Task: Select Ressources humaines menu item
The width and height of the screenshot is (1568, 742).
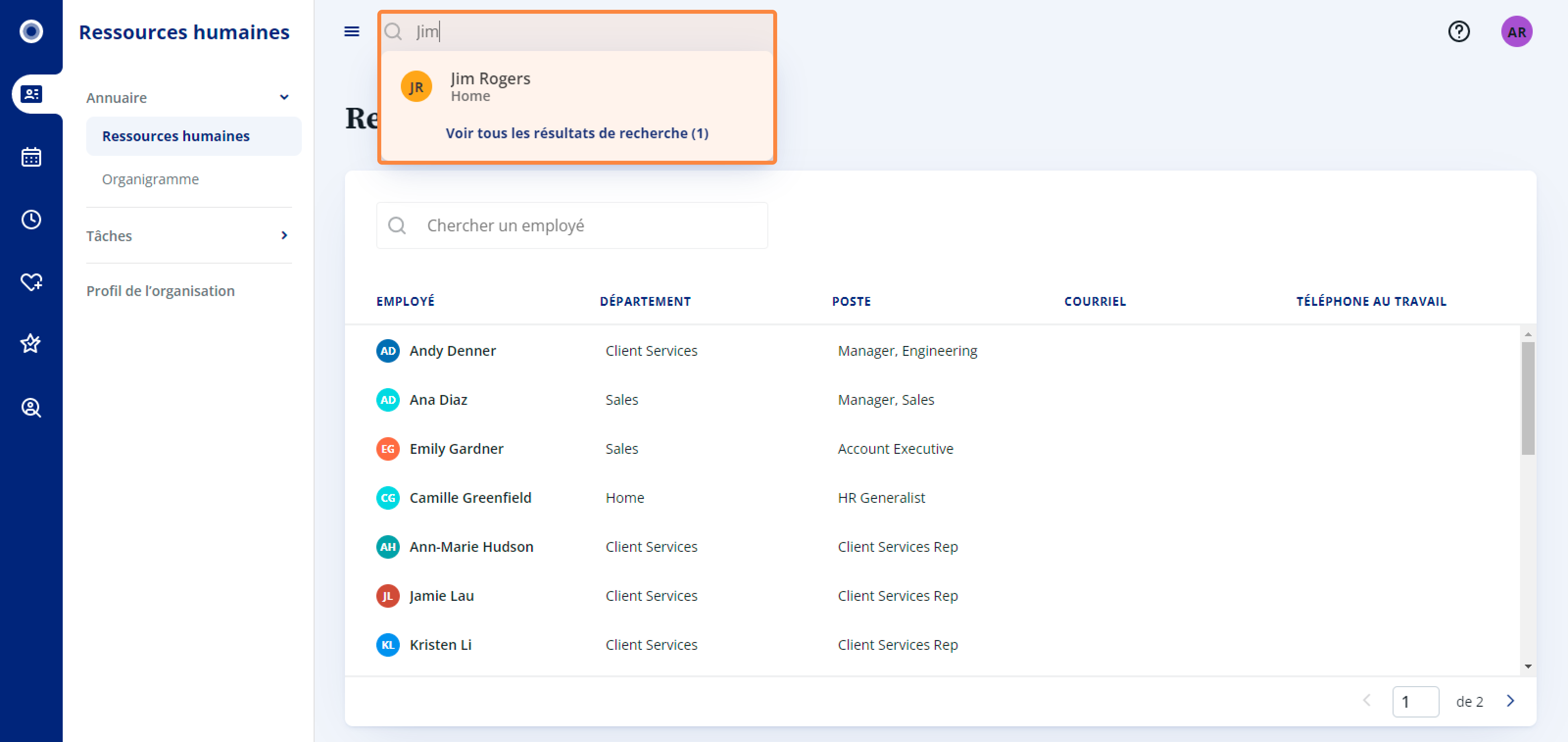Action: [194, 136]
